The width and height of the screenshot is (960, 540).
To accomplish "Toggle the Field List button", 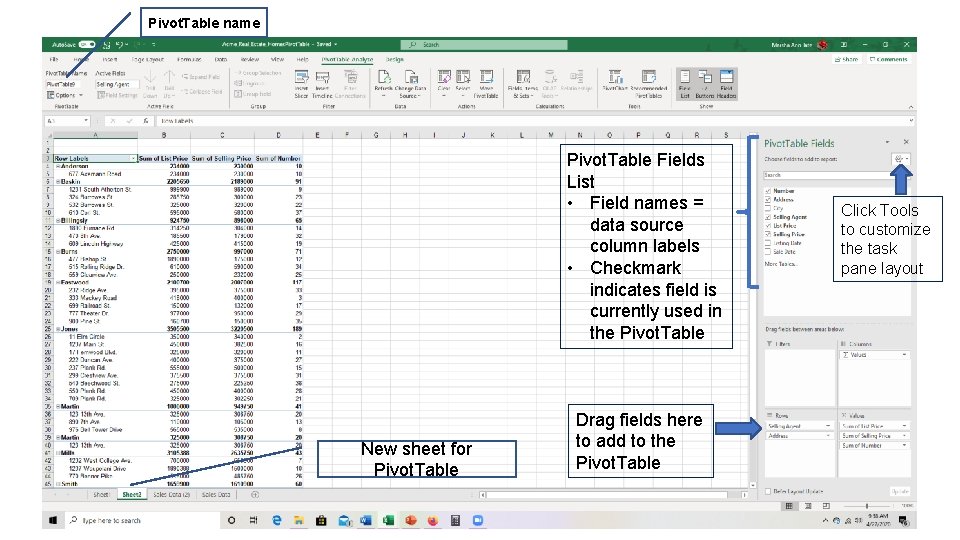I will 685,83.
